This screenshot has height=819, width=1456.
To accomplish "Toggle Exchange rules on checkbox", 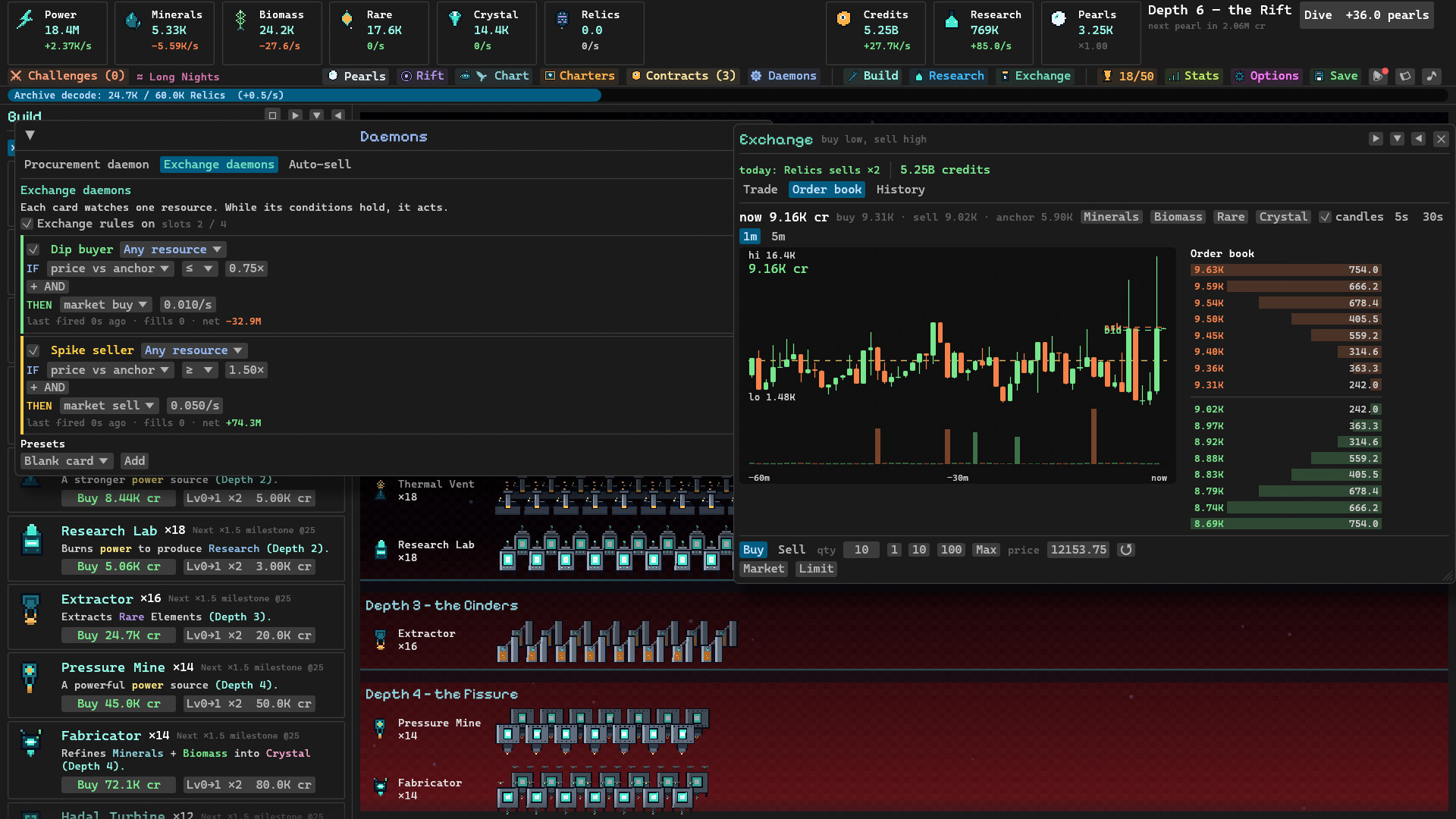I will click(x=27, y=224).
